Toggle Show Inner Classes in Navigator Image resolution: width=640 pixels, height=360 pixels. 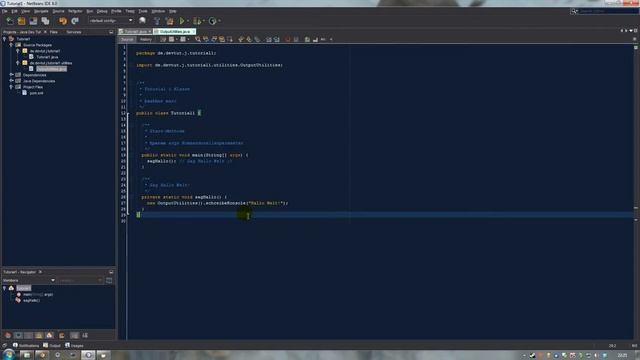click(49, 336)
